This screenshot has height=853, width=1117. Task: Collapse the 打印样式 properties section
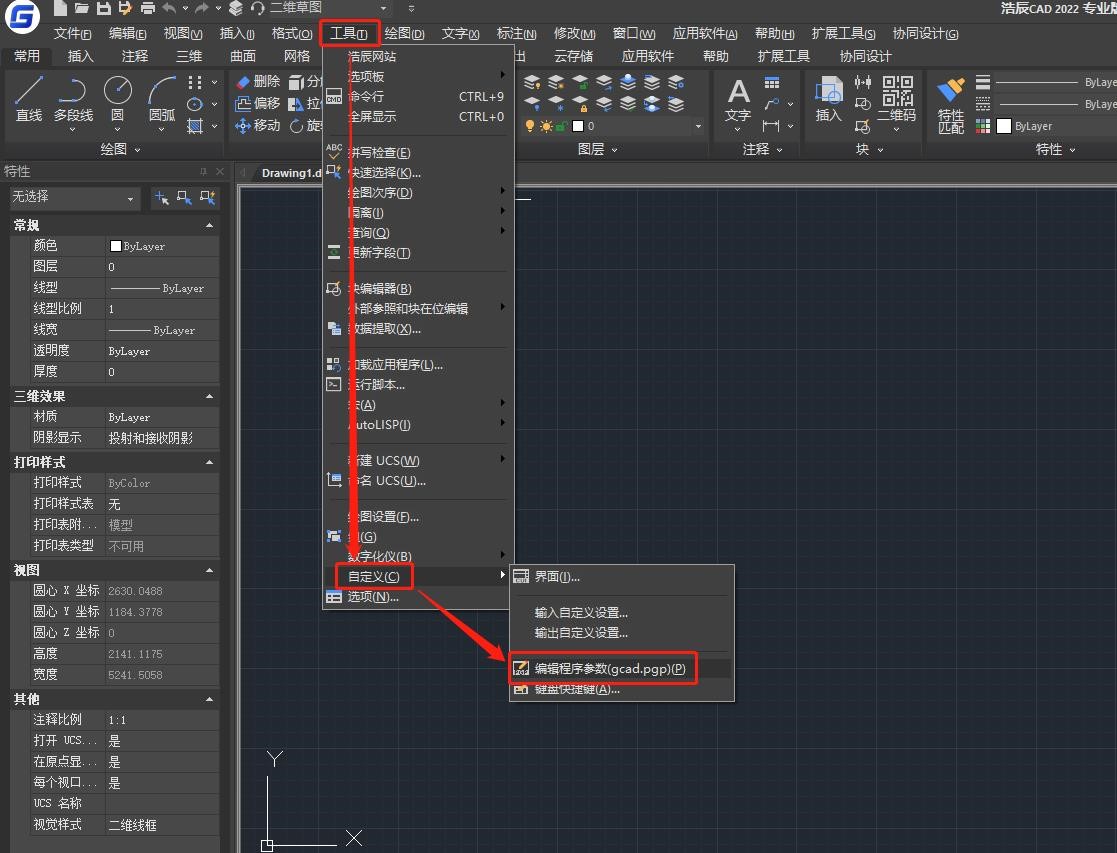coord(209,462)
